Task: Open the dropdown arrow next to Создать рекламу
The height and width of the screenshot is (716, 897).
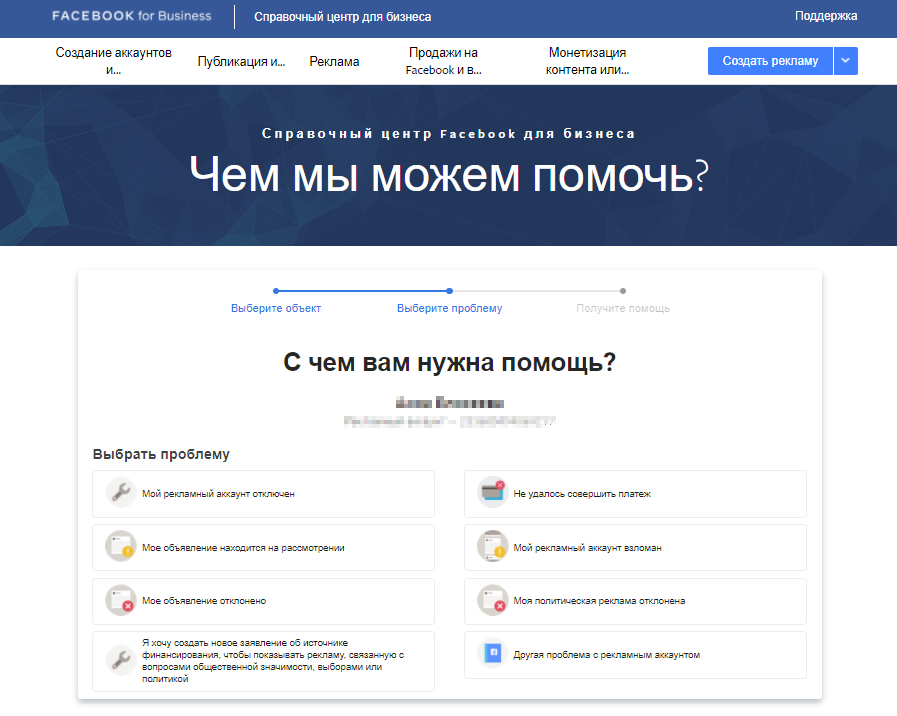Action: pos(846,61)
